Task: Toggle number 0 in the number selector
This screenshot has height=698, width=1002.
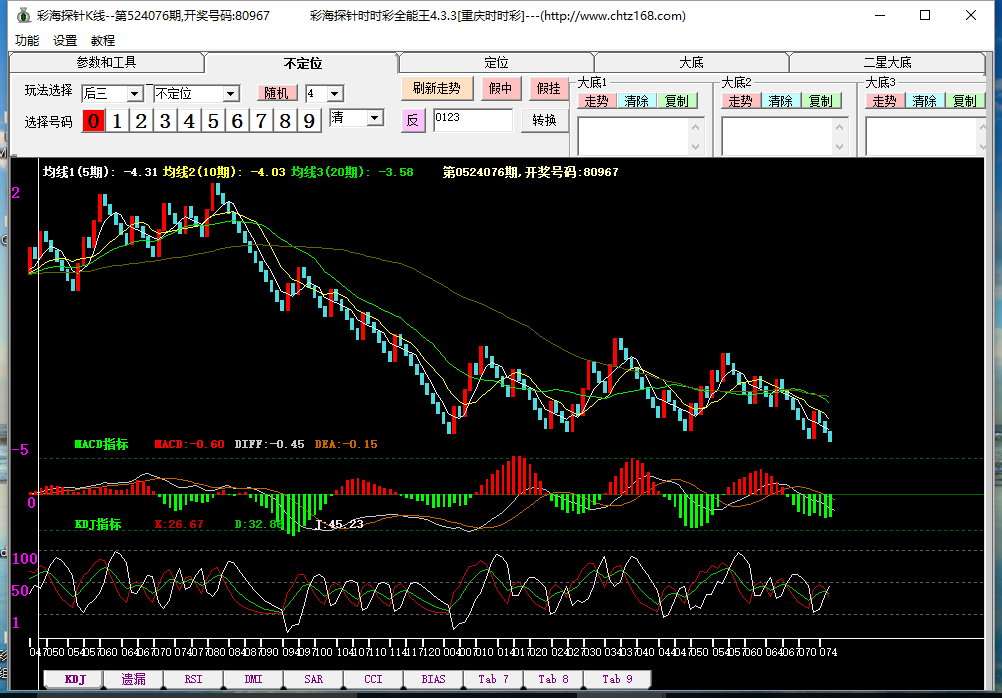Action: pos(93,121)
